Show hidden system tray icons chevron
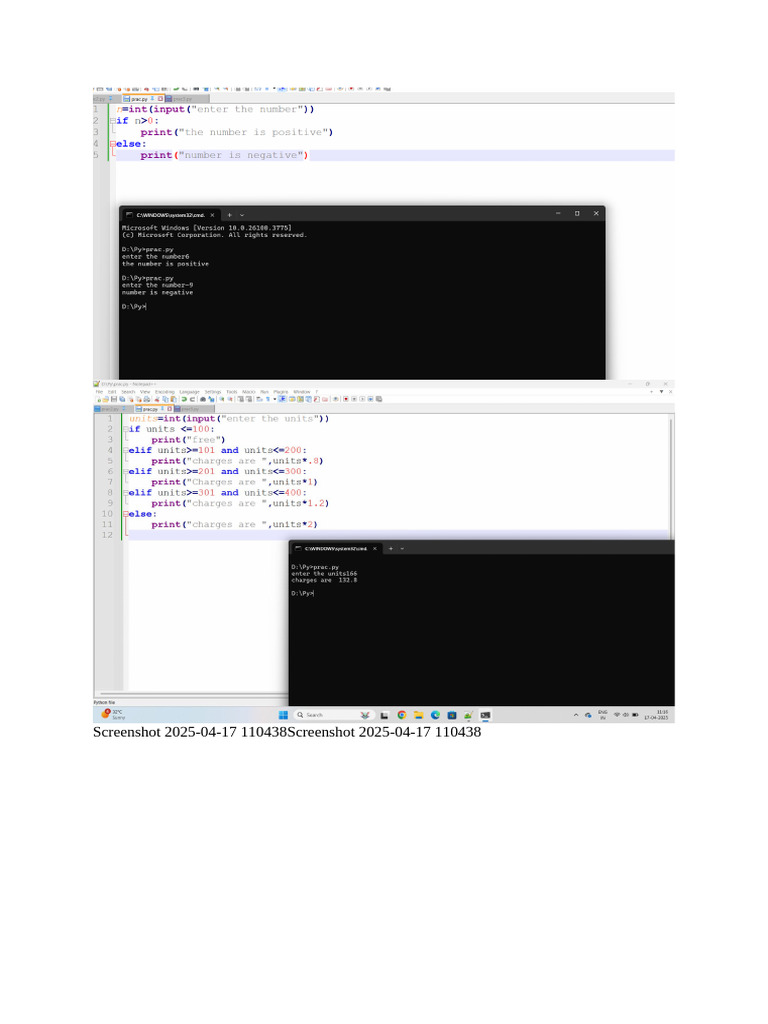 [x=576, y=715]
